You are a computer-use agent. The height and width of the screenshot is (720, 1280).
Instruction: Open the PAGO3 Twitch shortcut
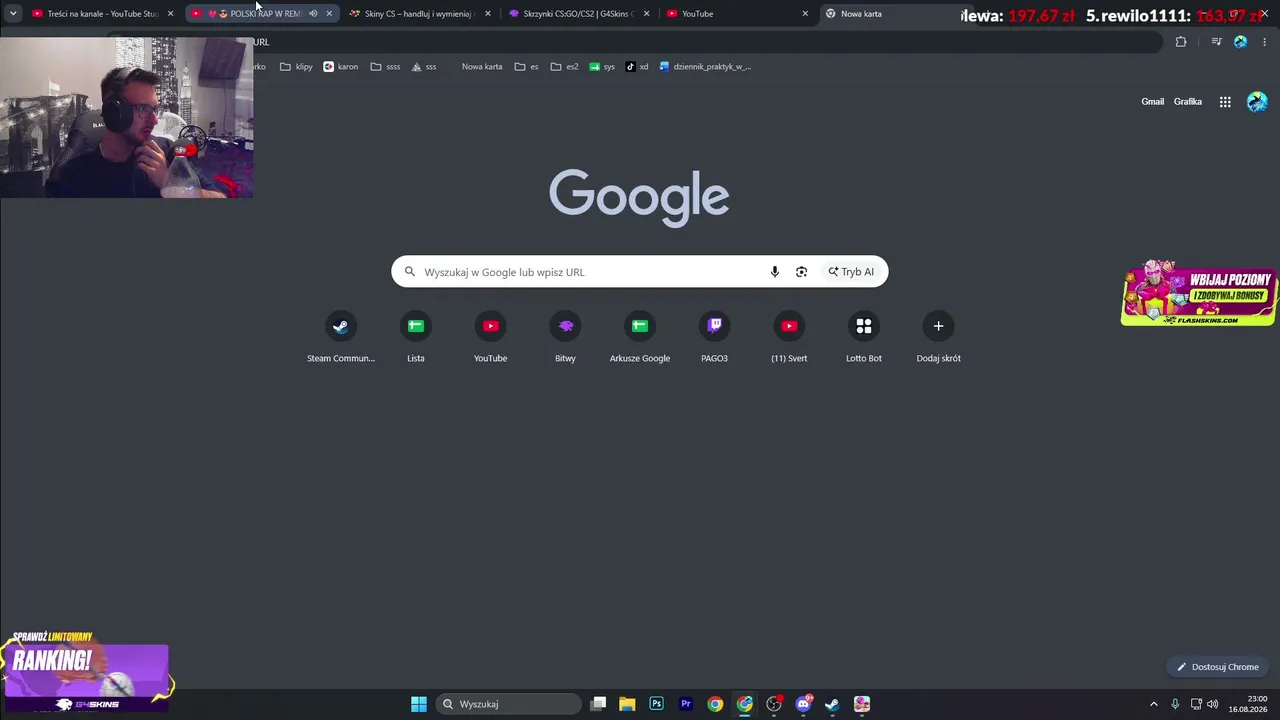click(x=714, y=338)
